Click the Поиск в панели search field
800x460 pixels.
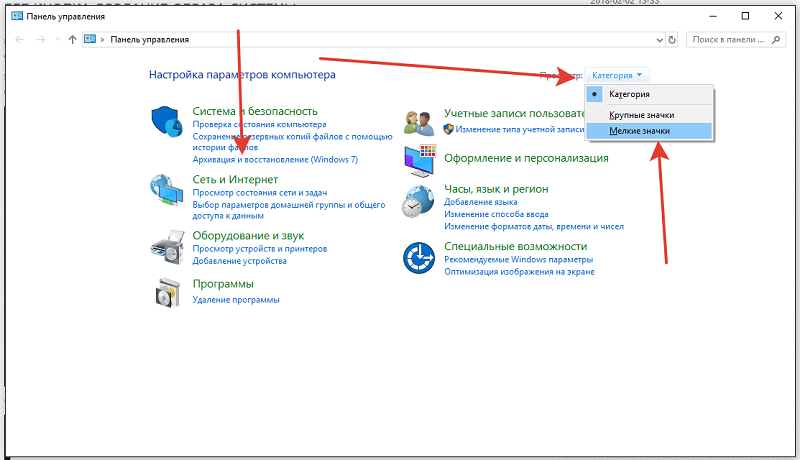pyautogui.click(x=736, y=39)
